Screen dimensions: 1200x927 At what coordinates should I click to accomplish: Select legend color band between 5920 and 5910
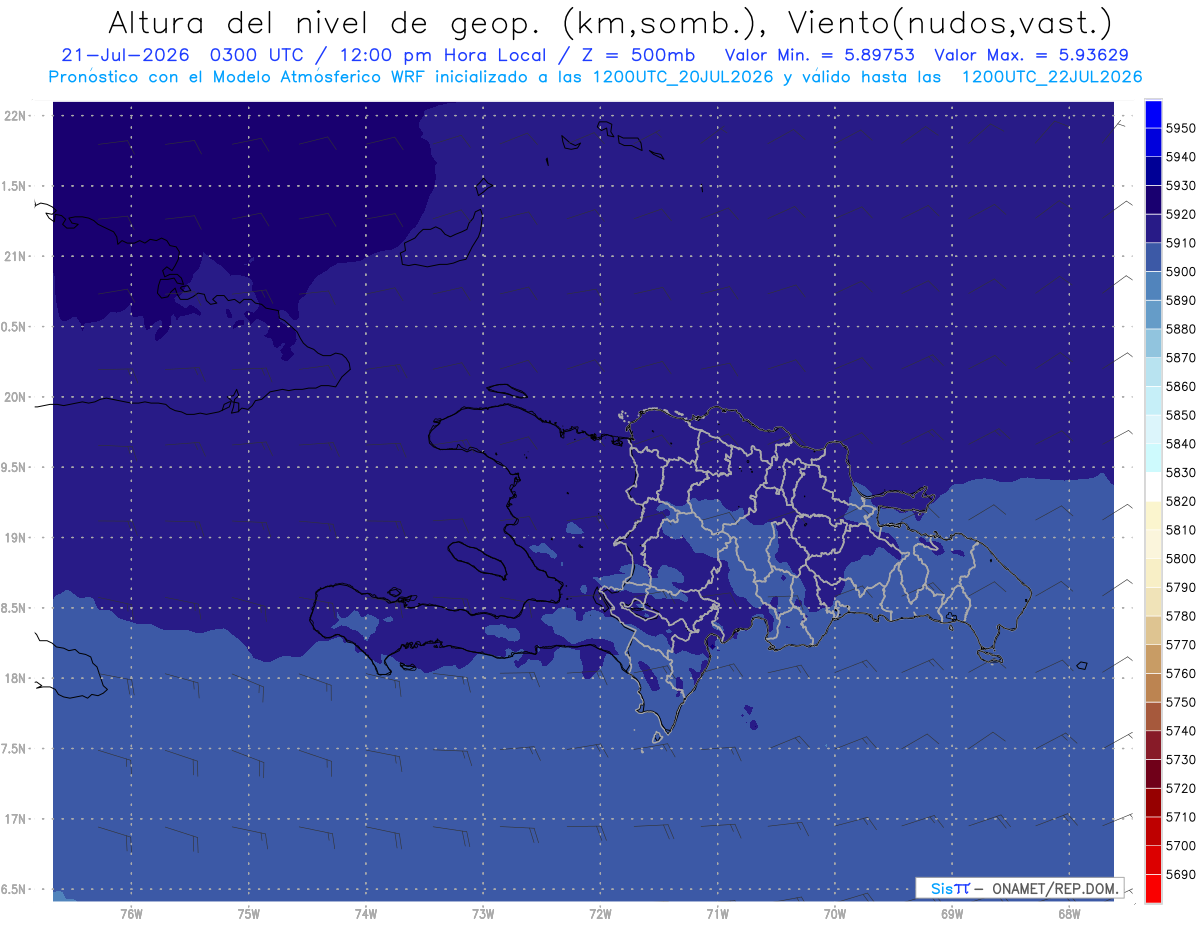[x=1152, y=229]
